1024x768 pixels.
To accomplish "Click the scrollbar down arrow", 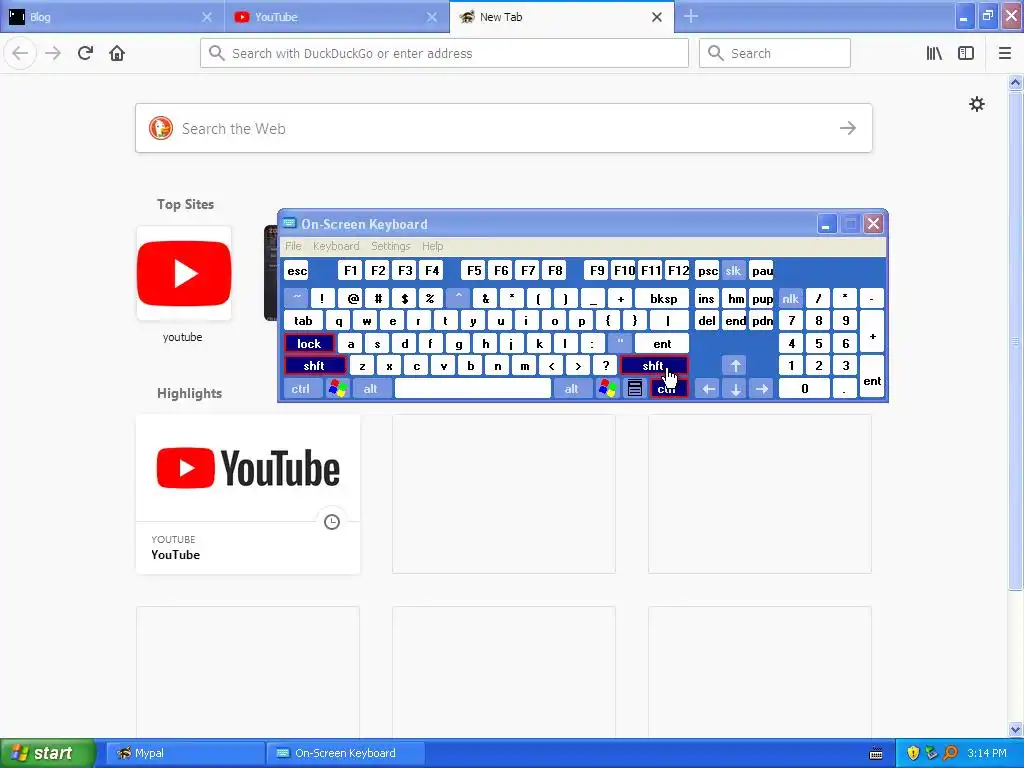I will [x=1015, y=729].
